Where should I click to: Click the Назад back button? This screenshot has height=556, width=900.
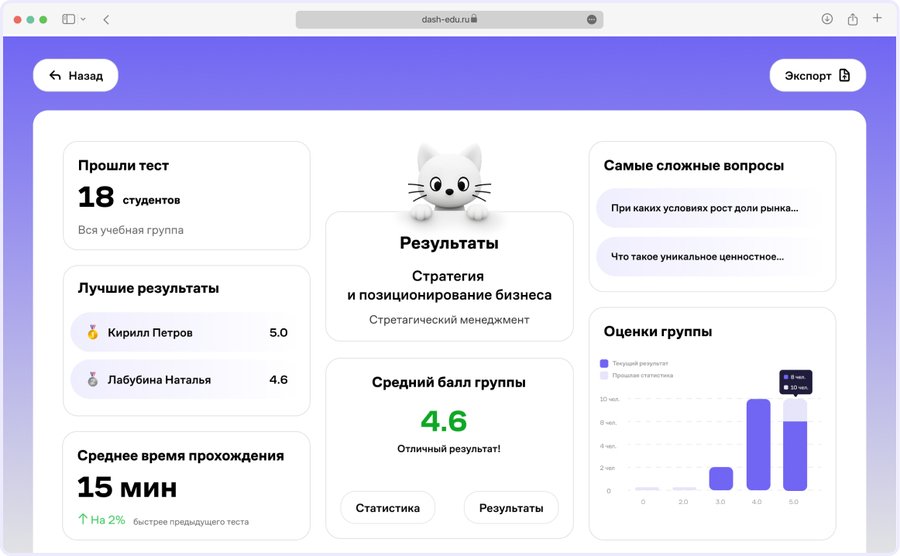coord(76,75)
